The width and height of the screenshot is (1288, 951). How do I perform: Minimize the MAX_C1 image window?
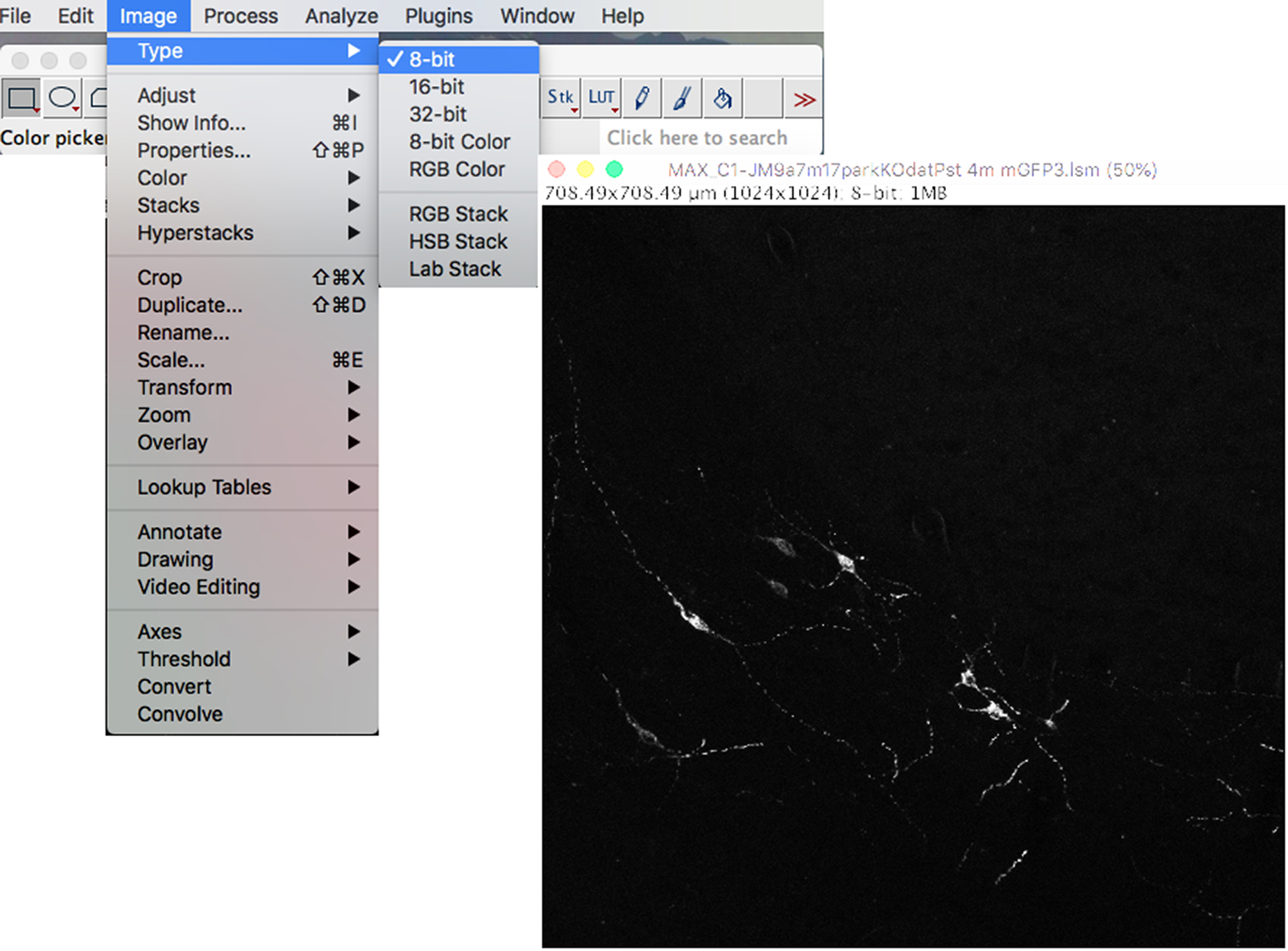pyautogui.click(x=585, y=169)
